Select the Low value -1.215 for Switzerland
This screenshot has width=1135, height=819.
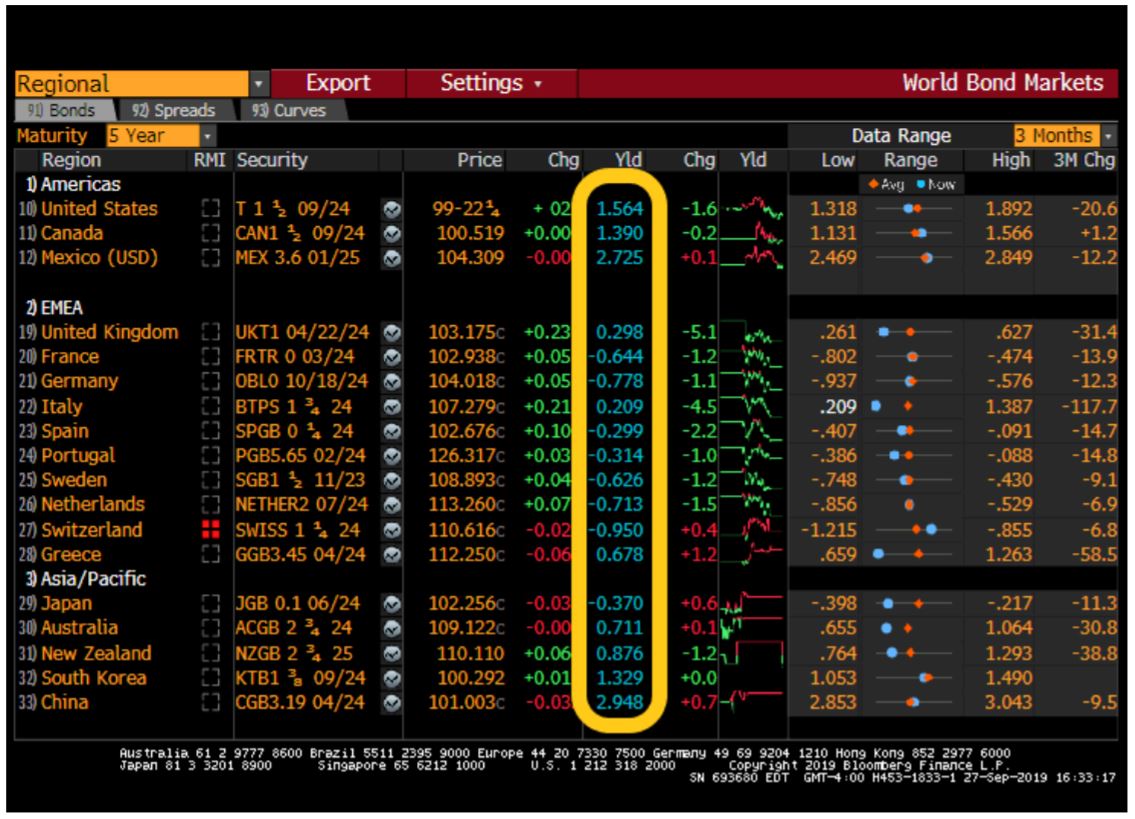coord(829,530)
